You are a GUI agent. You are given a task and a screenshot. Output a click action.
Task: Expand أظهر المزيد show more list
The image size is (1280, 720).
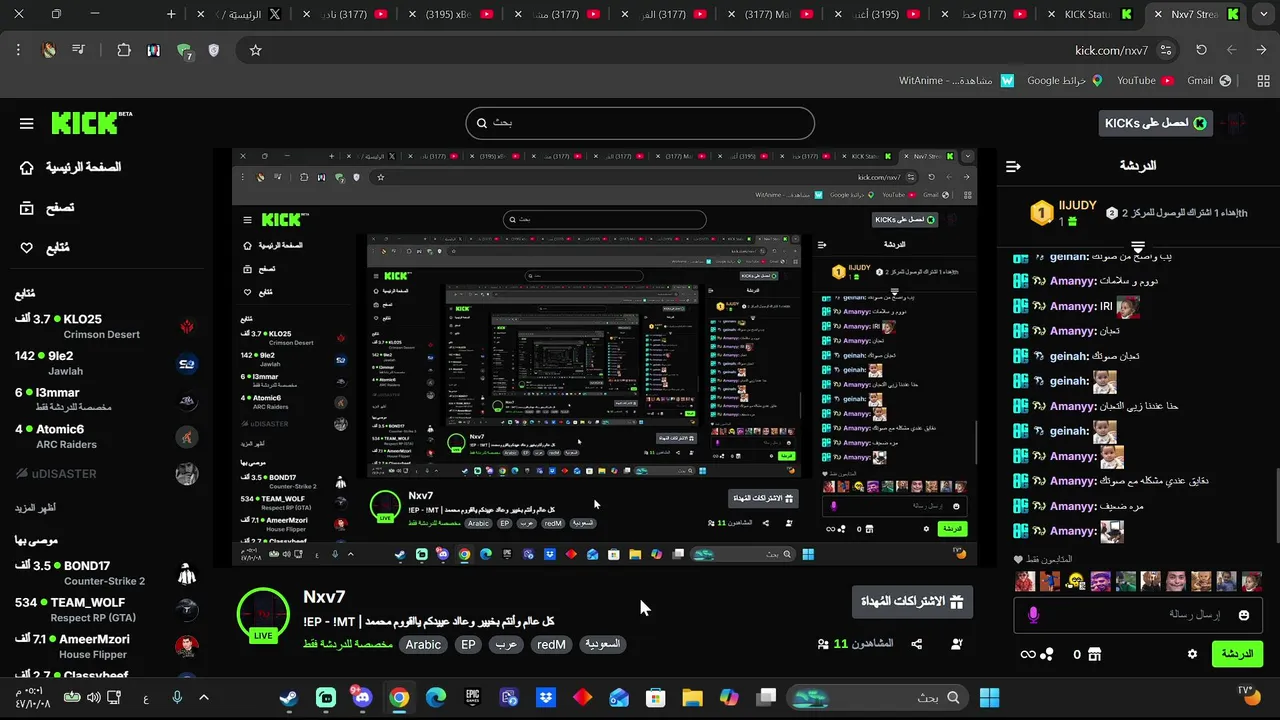[x=35, y=508]
